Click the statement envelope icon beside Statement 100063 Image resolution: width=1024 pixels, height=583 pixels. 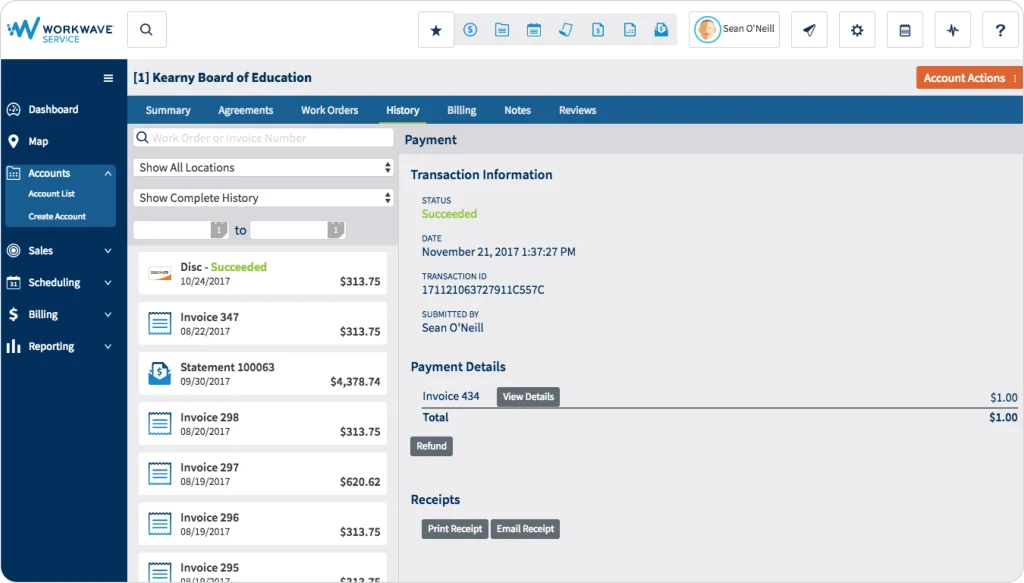point(161,373)
